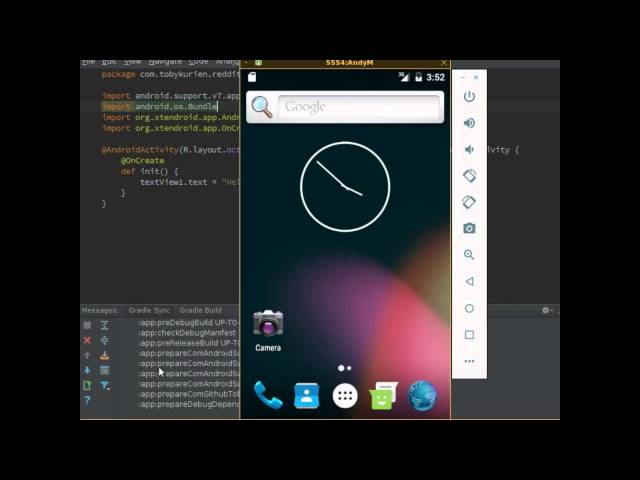Tap the Google search magnifier icon
640x480 pixels.
point(262,107)
